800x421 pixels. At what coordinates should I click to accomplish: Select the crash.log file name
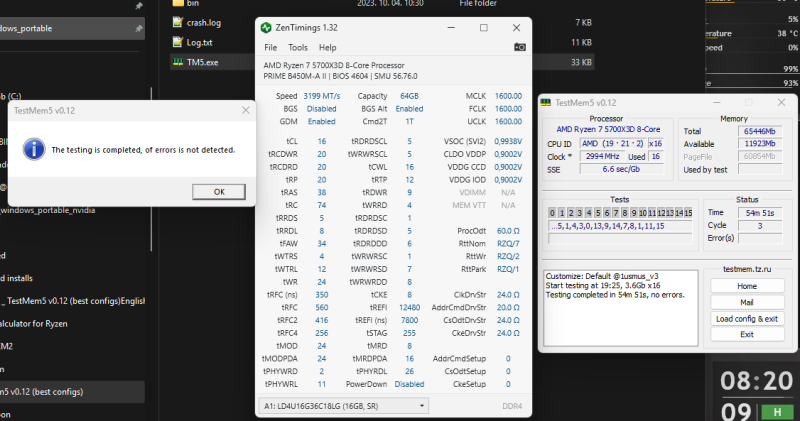(x=204, y=23)
